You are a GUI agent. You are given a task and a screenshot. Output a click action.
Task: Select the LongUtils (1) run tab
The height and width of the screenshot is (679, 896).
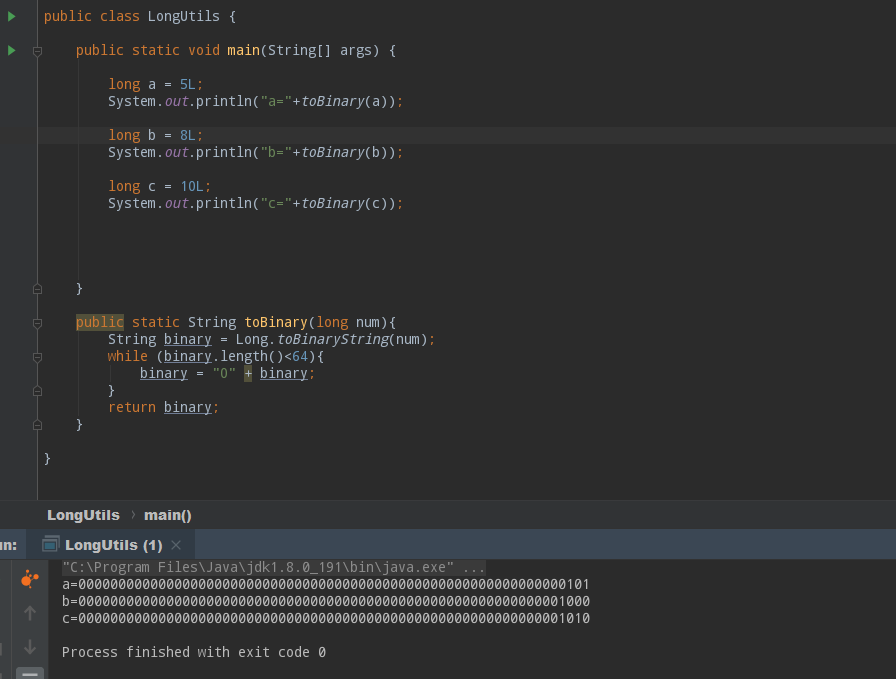(113, 545)
